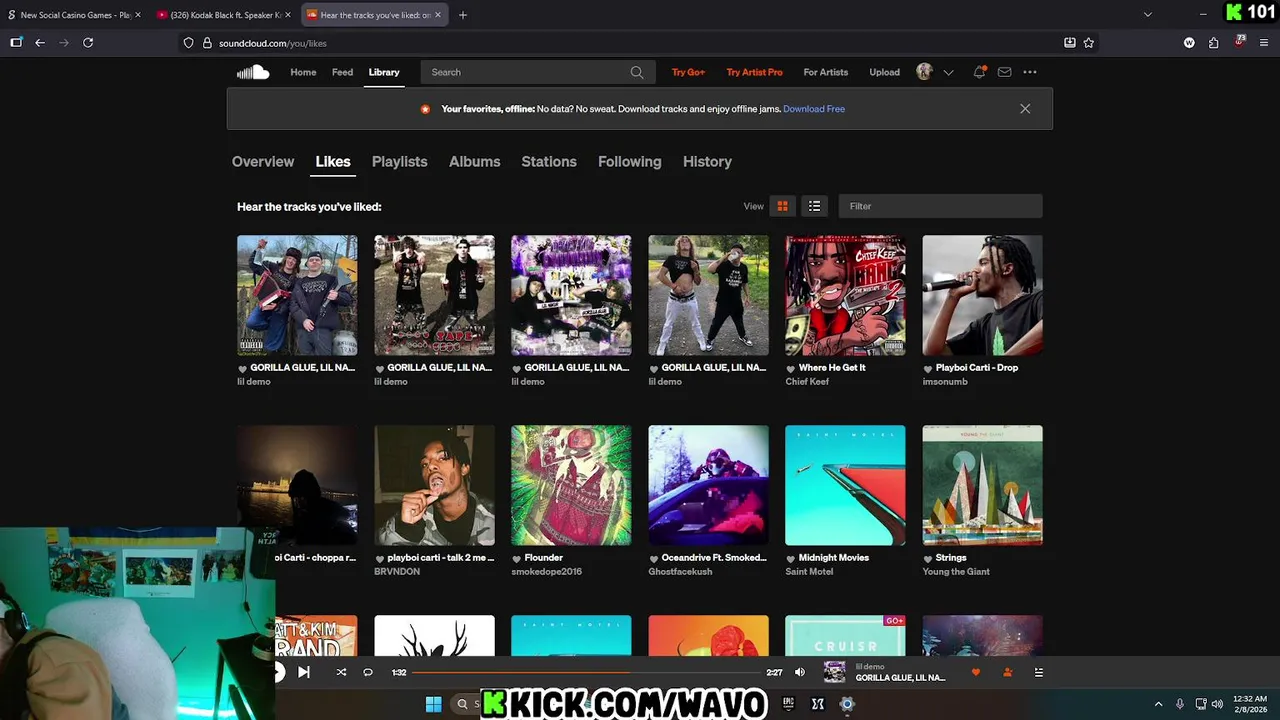Open the Flounder track cover
1280x720 pixels.
tap(571, 485)
